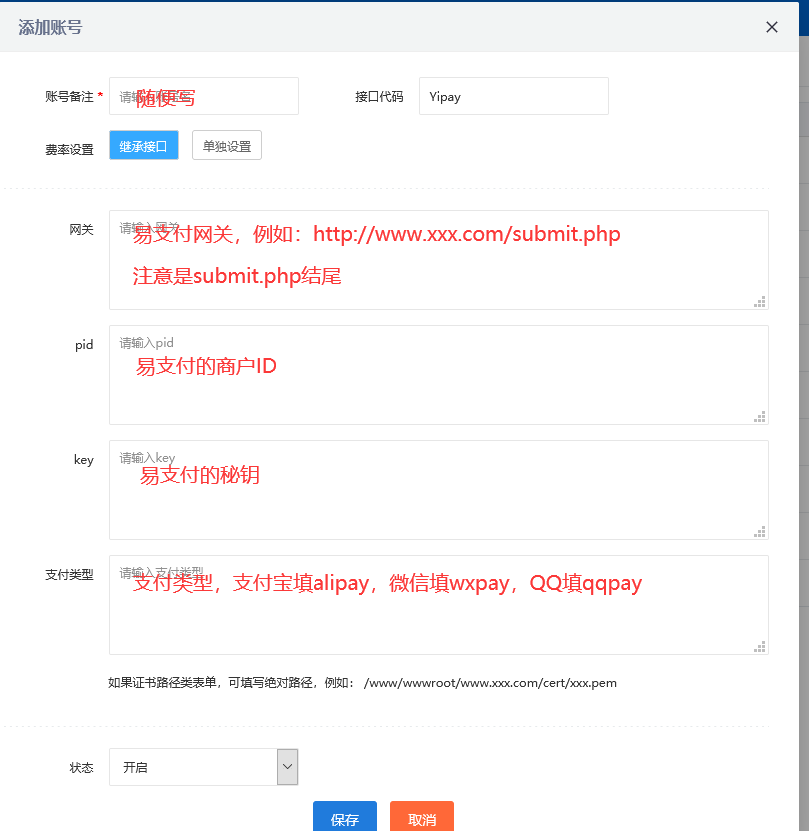Click the resize grip on the 支付类型 textarea
Viewport: 809px width, 831px height.
click(760, 646)
